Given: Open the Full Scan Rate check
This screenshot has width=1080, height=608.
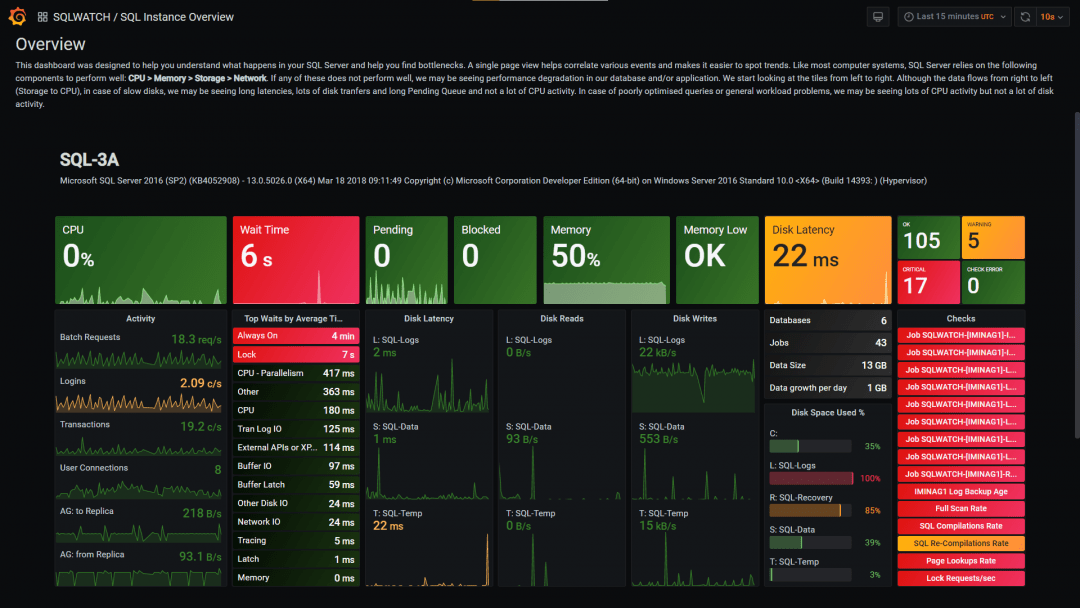Looking at the screenshot, I should coord(960,508).
